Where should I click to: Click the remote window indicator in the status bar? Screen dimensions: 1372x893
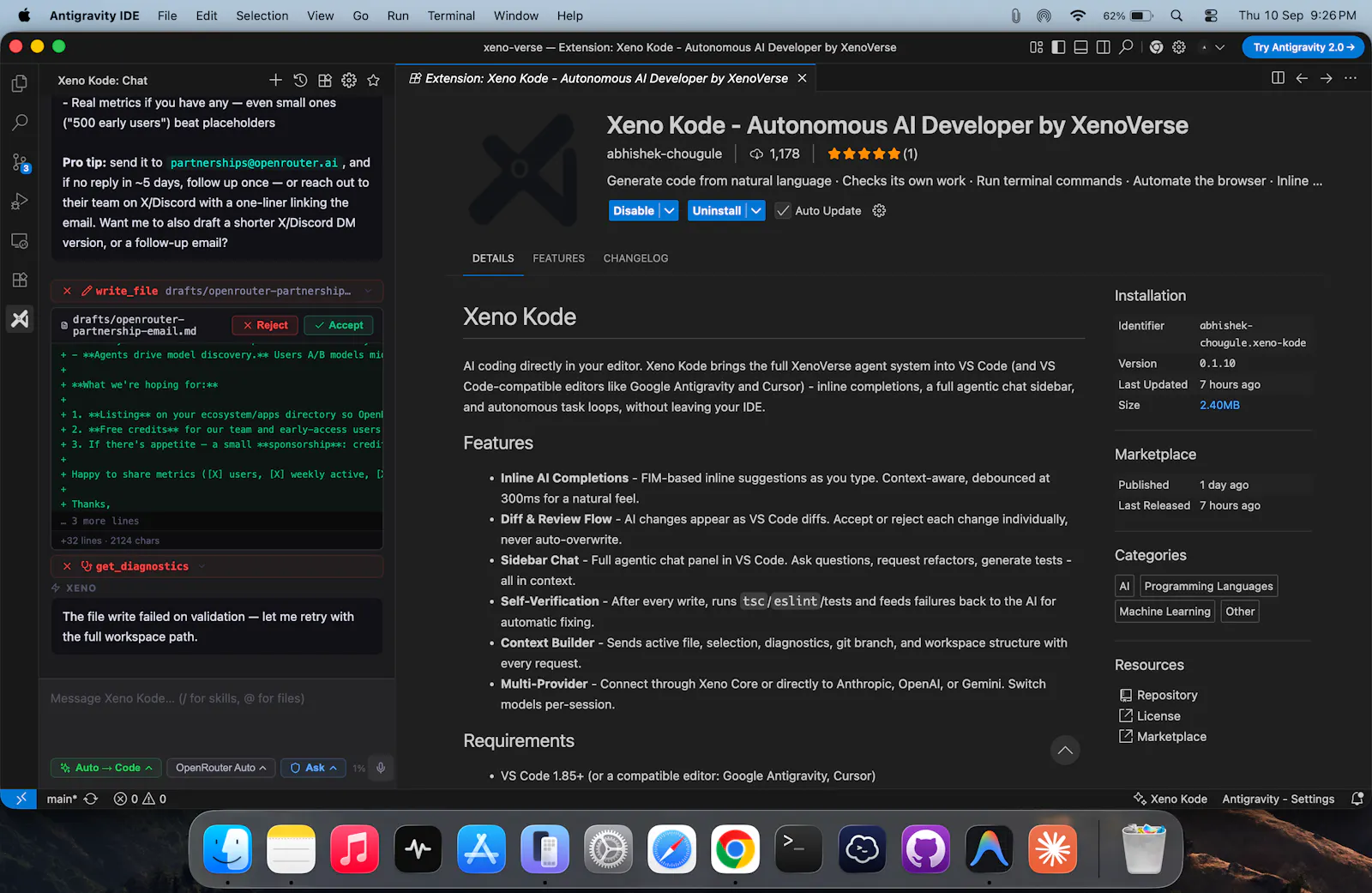point(19,799)
